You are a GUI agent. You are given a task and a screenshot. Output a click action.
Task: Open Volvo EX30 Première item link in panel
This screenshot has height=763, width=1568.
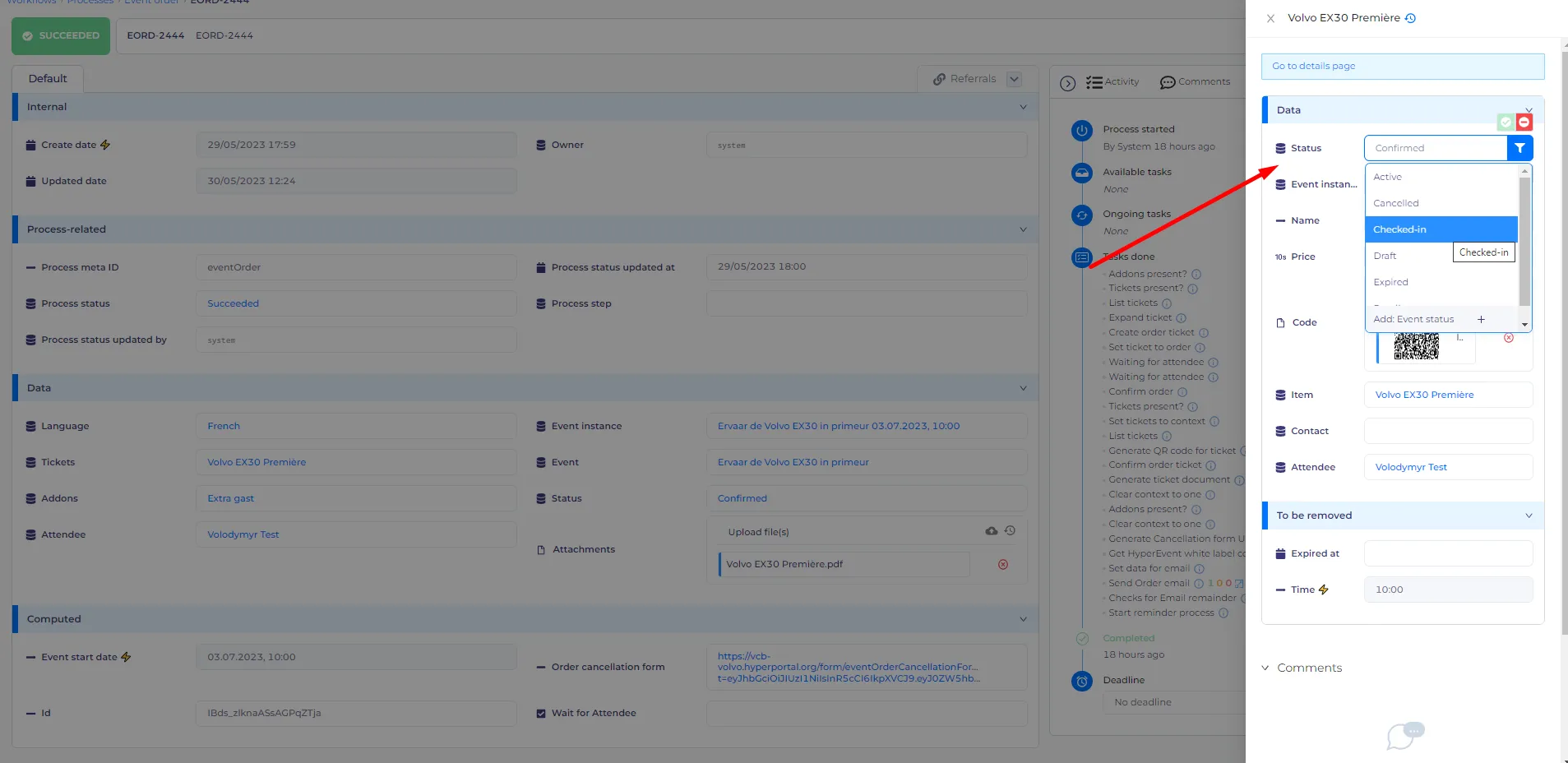[x=1424, y=395]
